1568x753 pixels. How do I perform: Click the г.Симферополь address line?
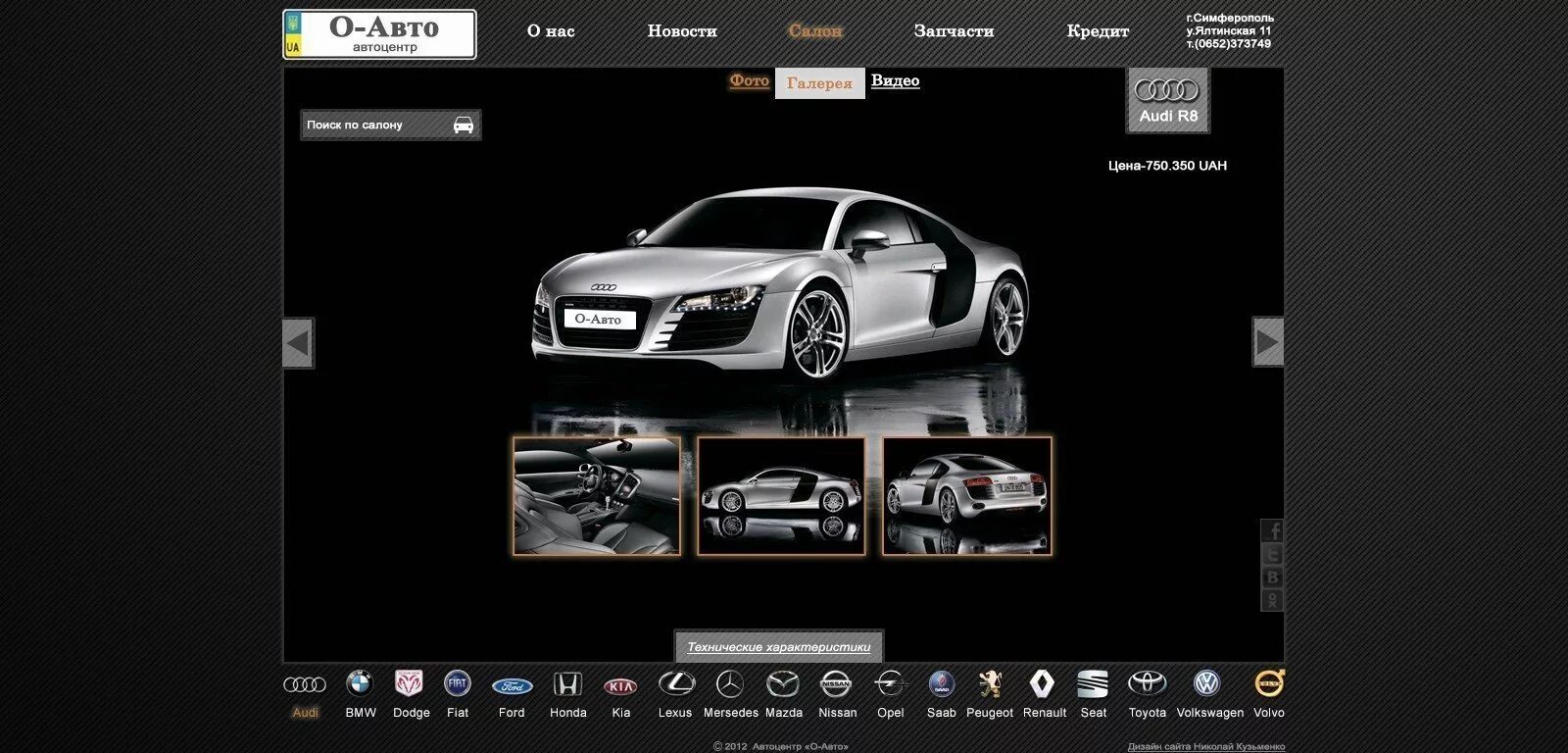tap(1230, 18)
